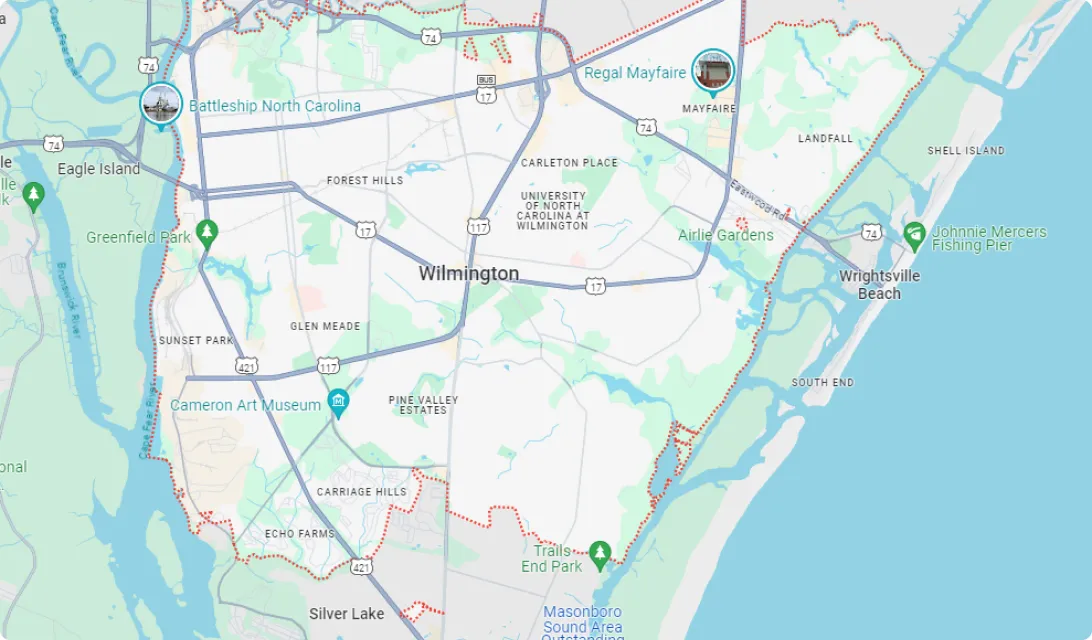
Task: Select the Trails End Park tree marker
Action: [600, 556]
